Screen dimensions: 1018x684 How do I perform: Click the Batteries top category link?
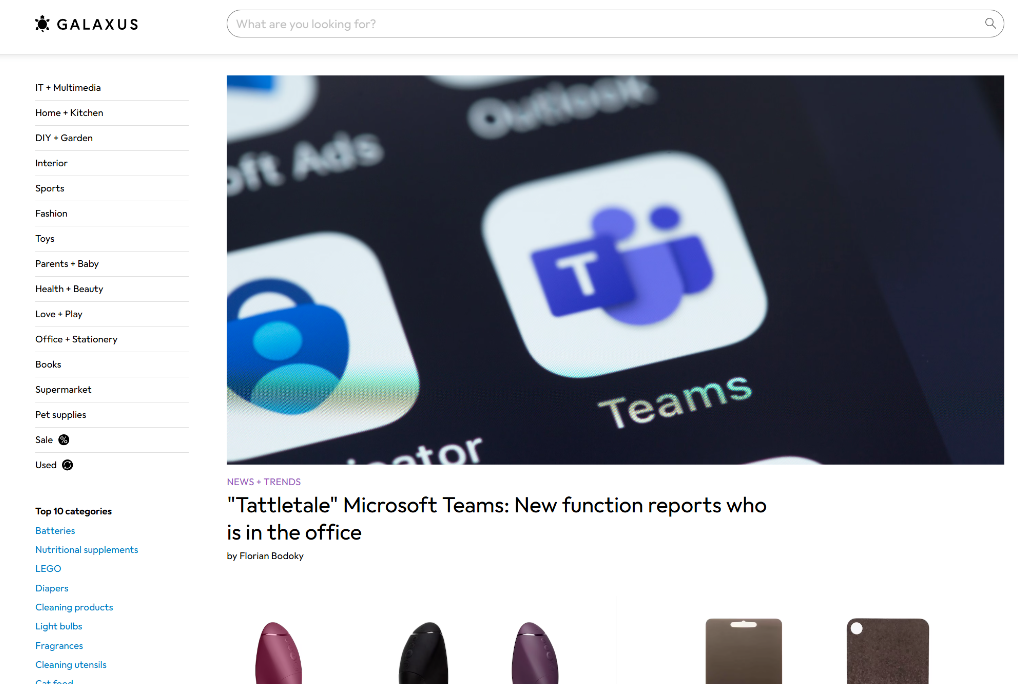click(55, 531)
